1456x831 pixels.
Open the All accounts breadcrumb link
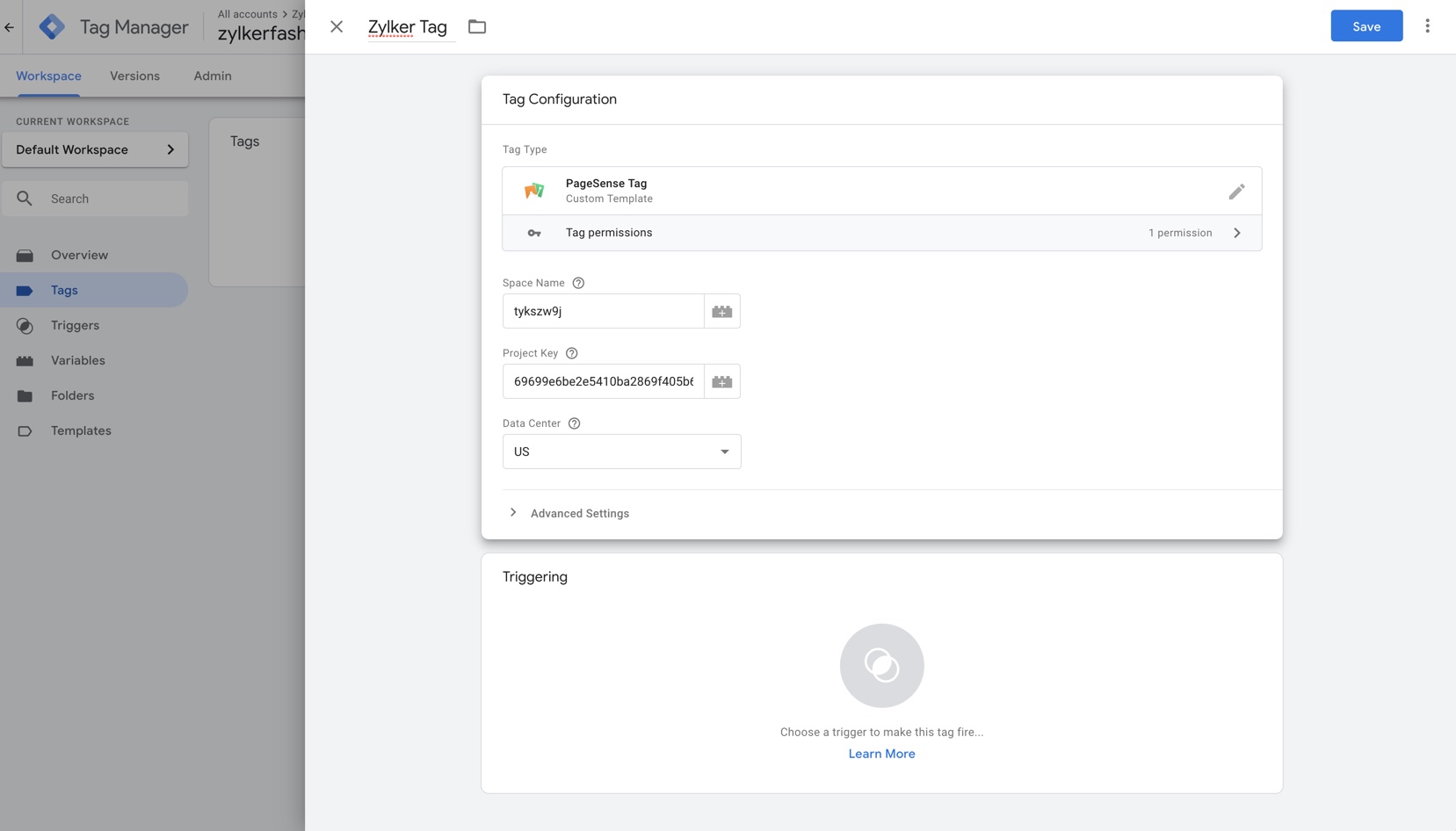pyautogui.click(x=247, y=14)
